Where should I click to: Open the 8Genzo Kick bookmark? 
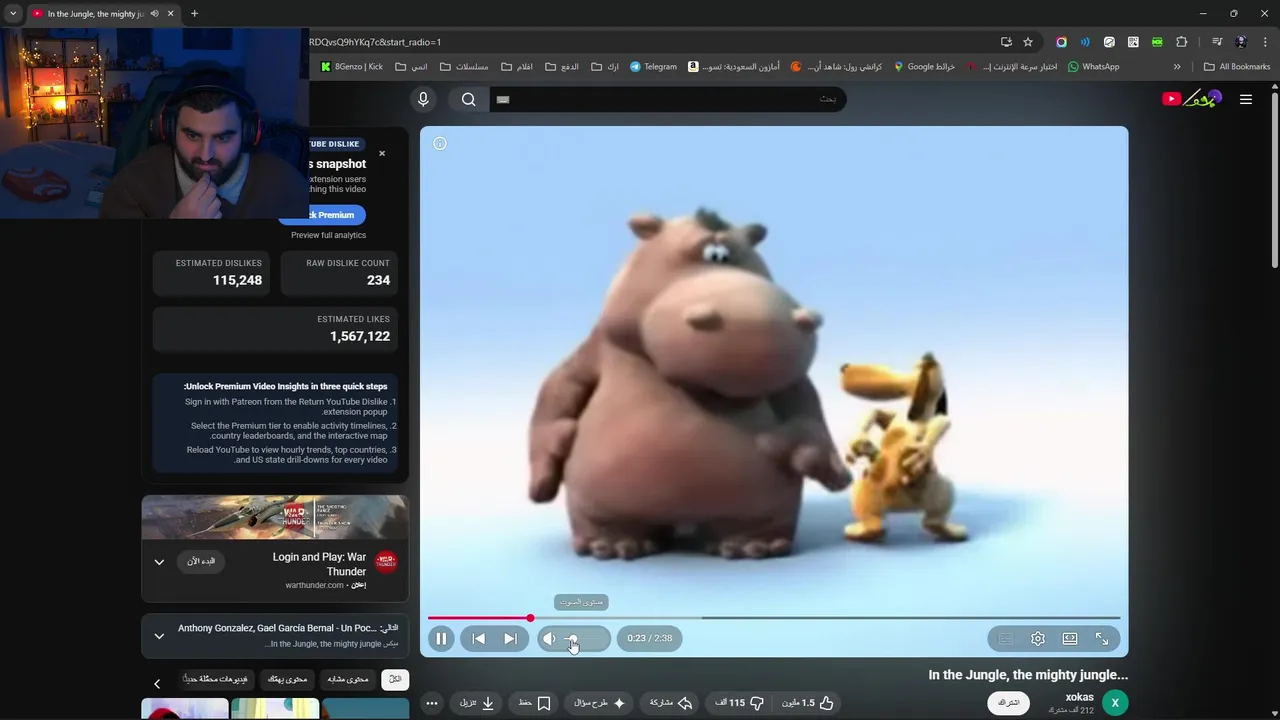tap(352, 67)
